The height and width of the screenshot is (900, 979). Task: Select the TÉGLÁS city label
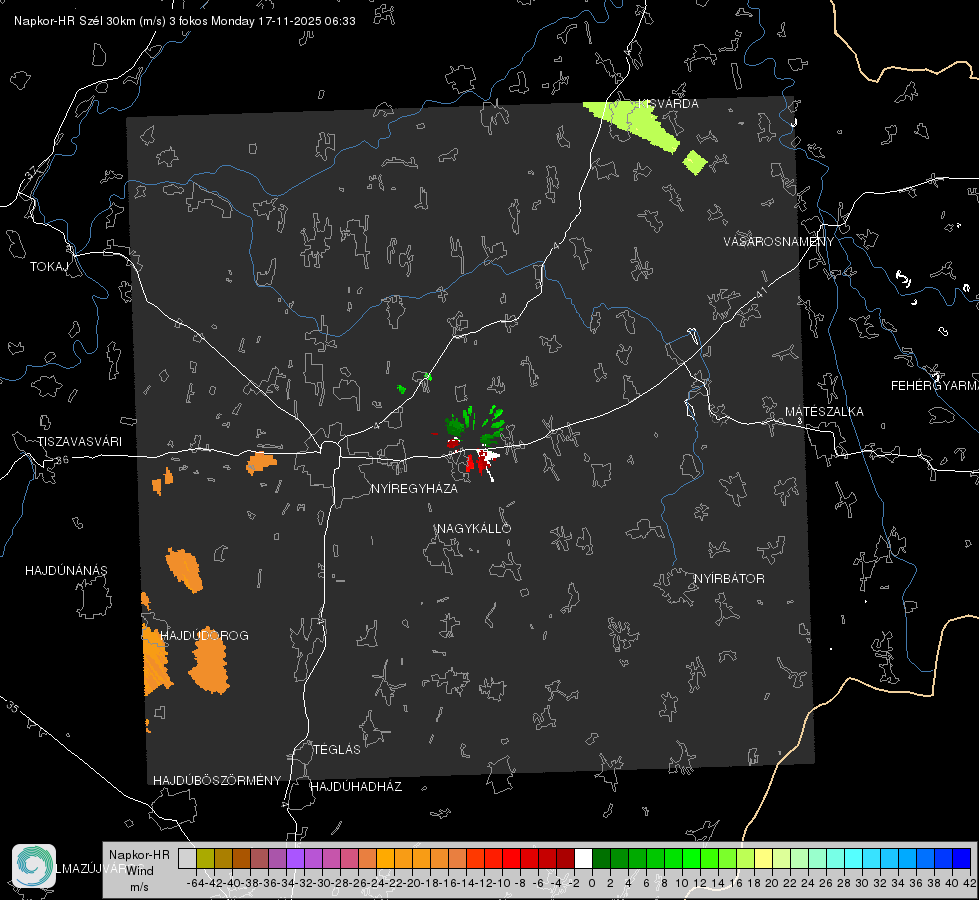(x=337, y=749)
